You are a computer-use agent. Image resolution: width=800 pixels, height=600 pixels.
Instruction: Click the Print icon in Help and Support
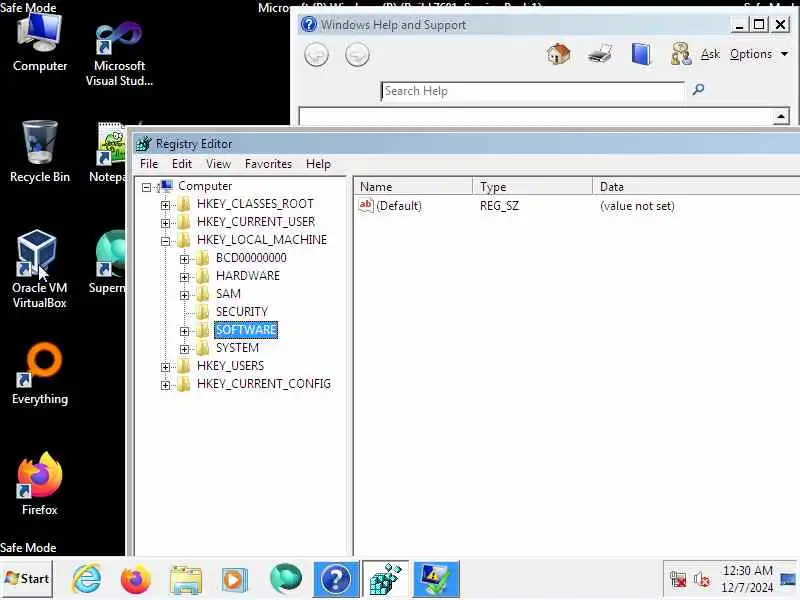[x=599, y=54]
